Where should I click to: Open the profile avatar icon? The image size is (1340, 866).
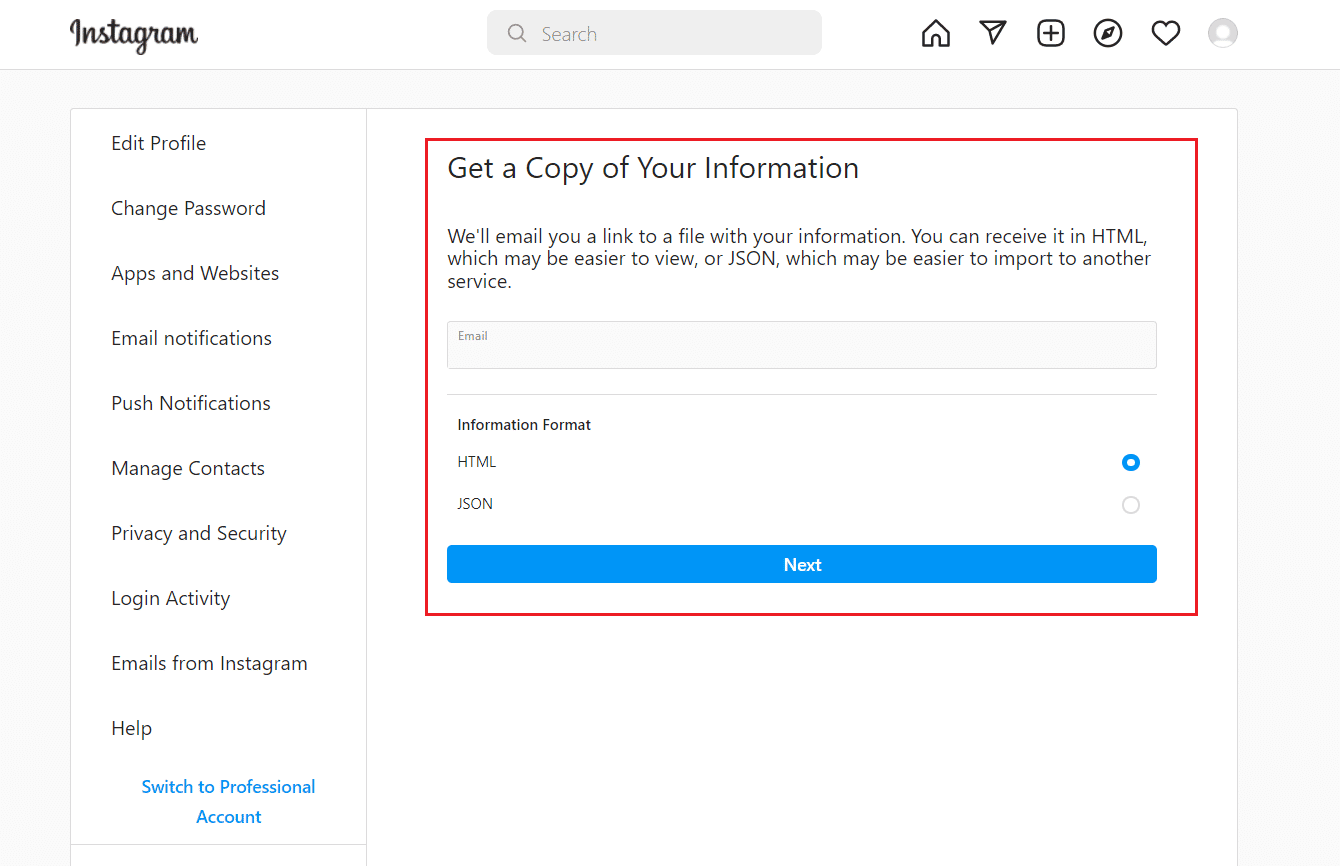(1223, 32)
